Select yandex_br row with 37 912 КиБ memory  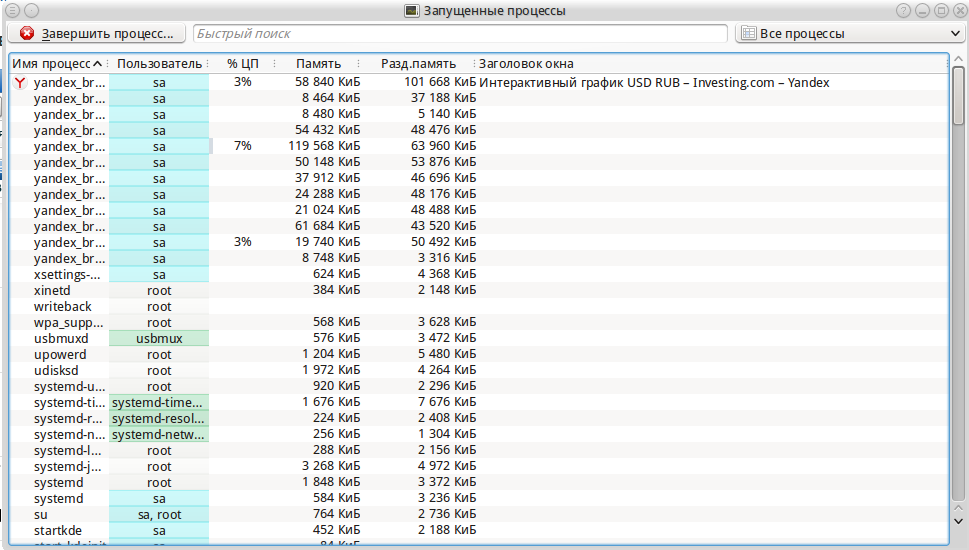click(479, 179)
